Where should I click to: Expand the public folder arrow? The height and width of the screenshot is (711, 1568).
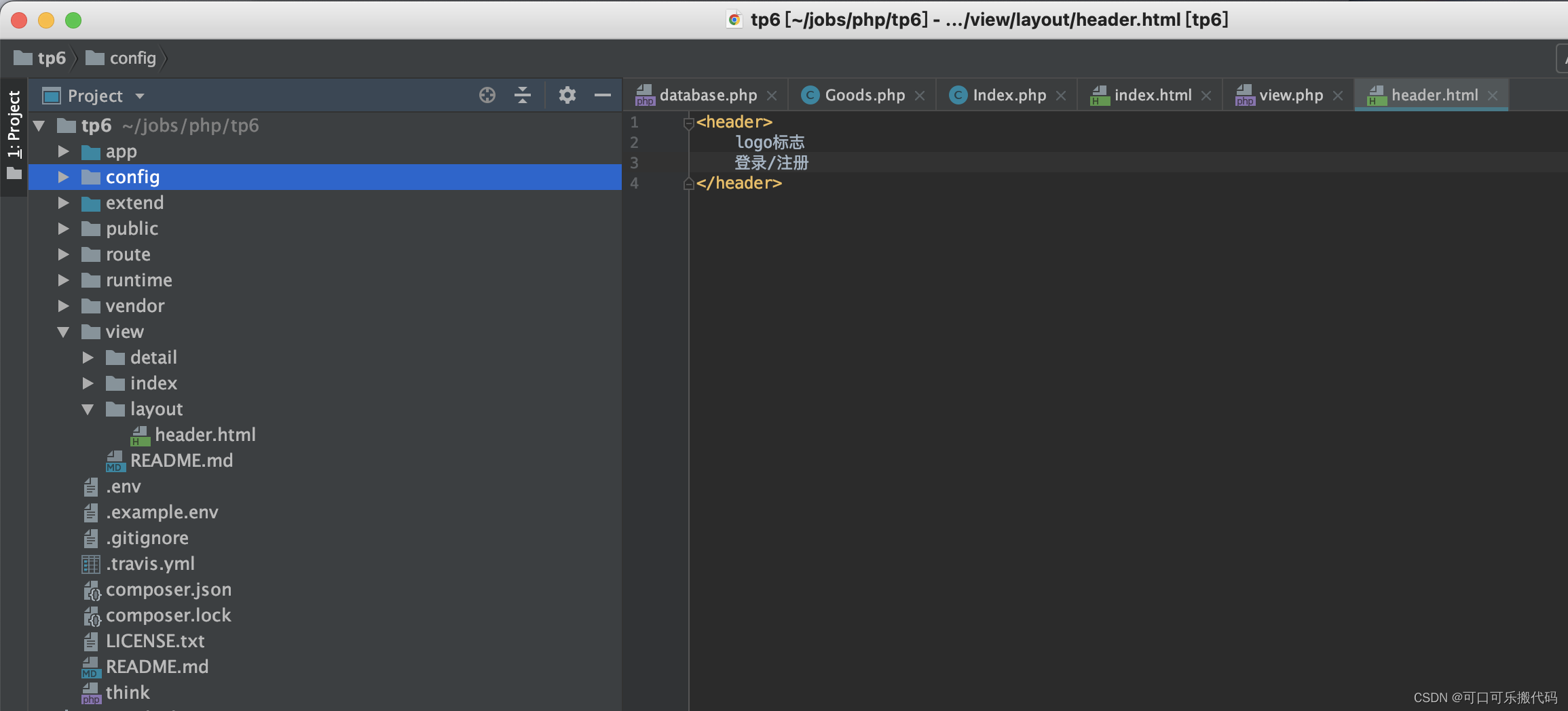[64, 229]
